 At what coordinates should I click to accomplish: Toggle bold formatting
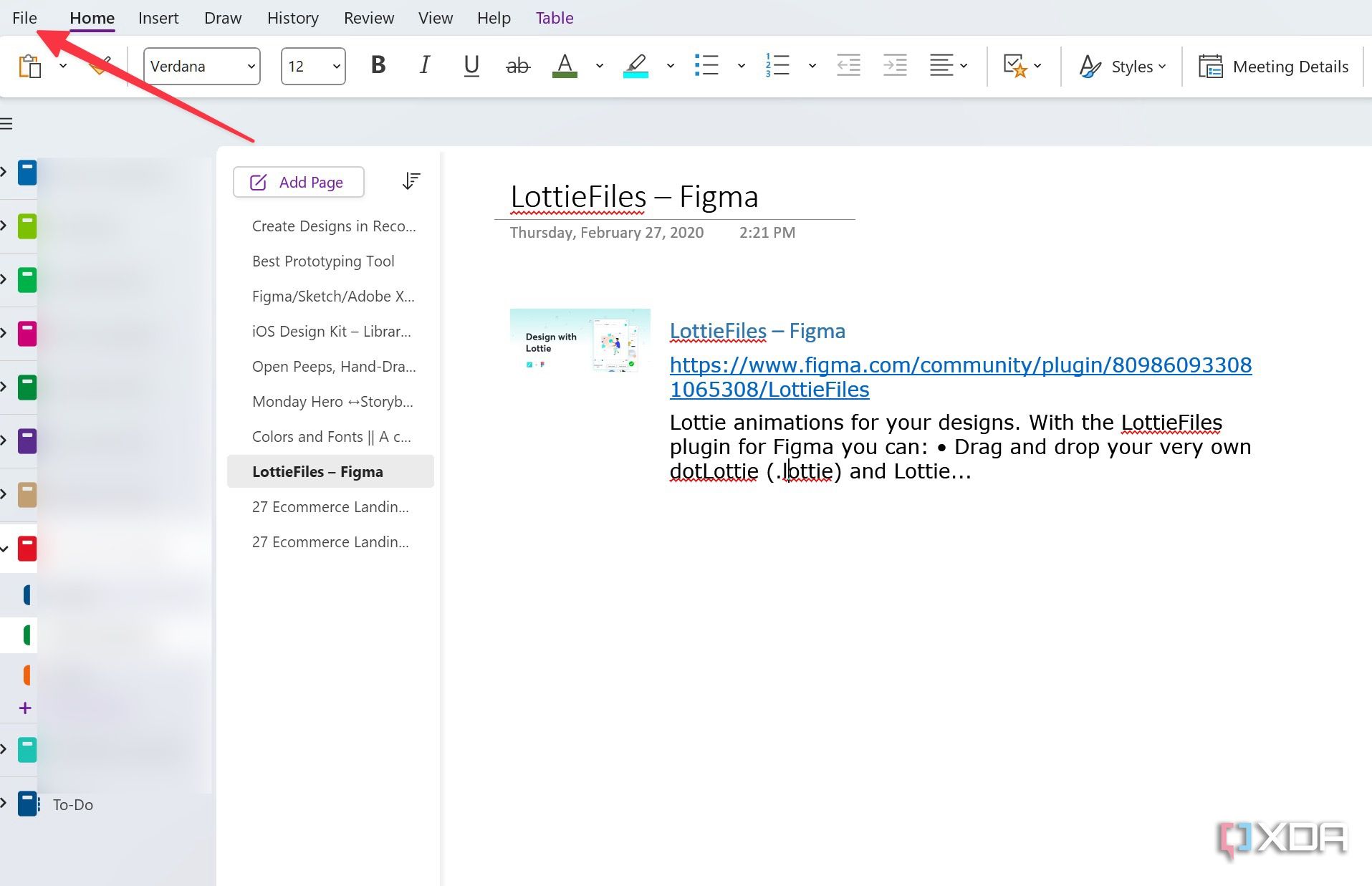[x=378, y=65]
